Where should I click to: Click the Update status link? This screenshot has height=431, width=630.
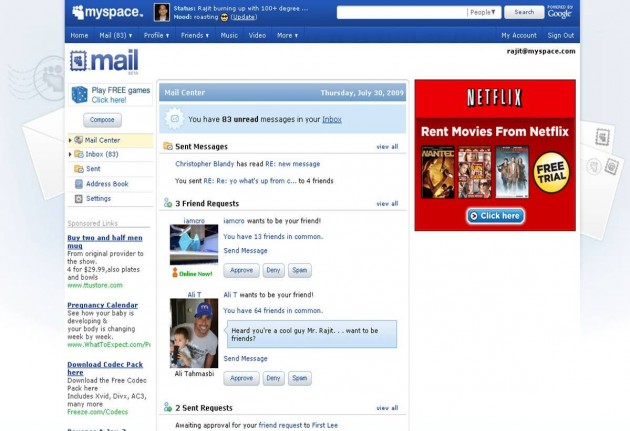coord(244,17)
